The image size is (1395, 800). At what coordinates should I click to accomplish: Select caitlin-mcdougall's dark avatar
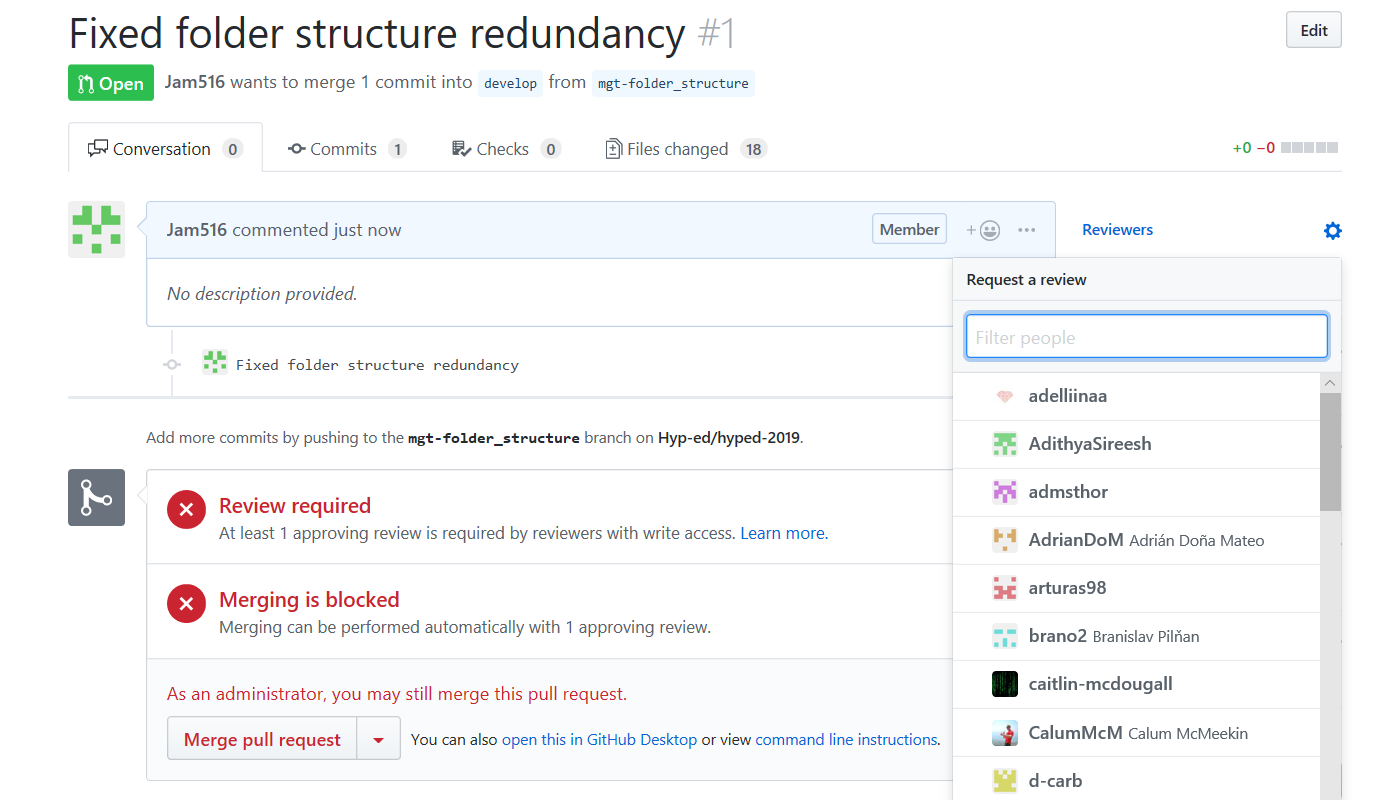(1005, 684)
